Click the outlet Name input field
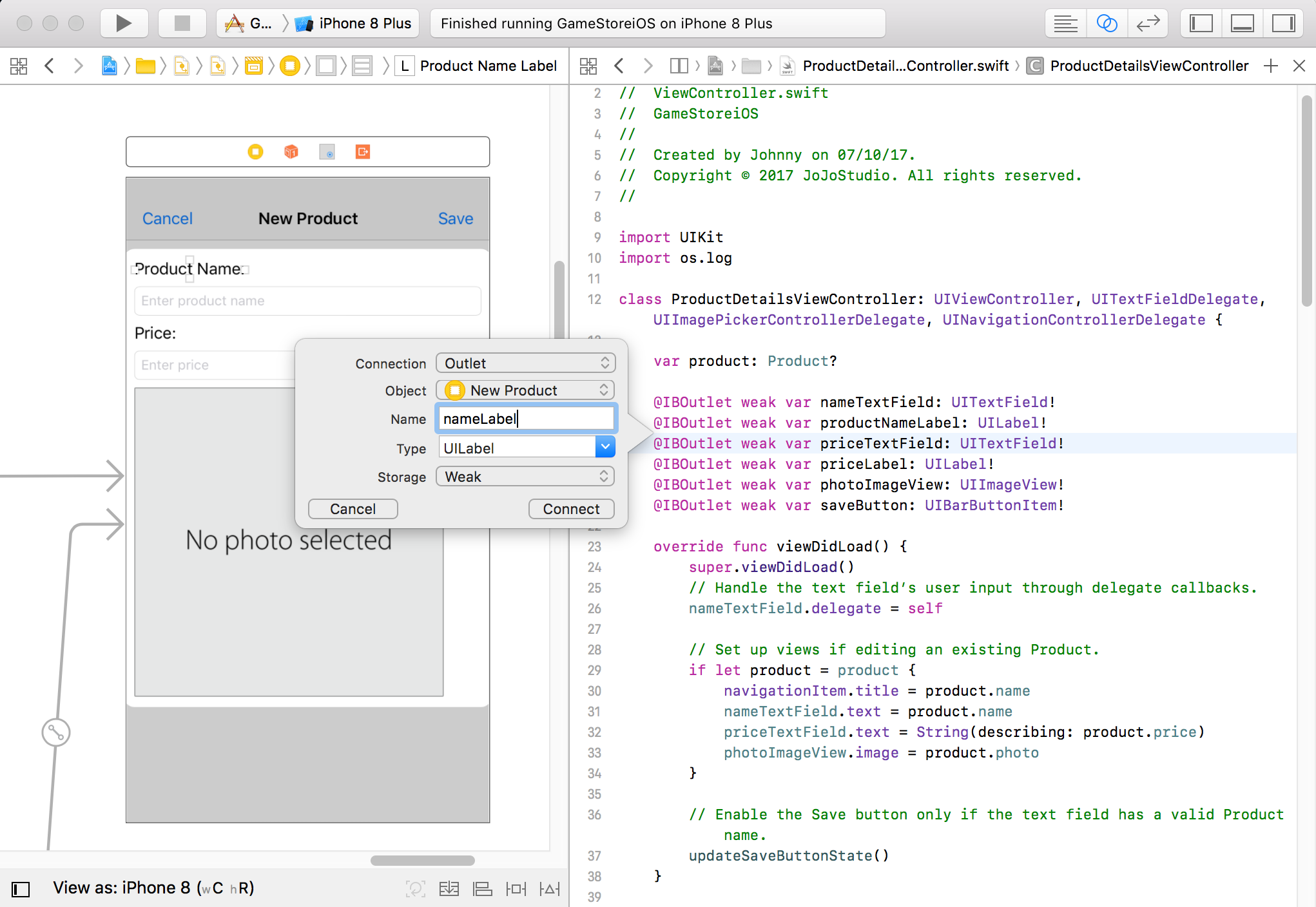Image resolution: width=1316 pixels, height=907 pixels. tap(526, 419)
